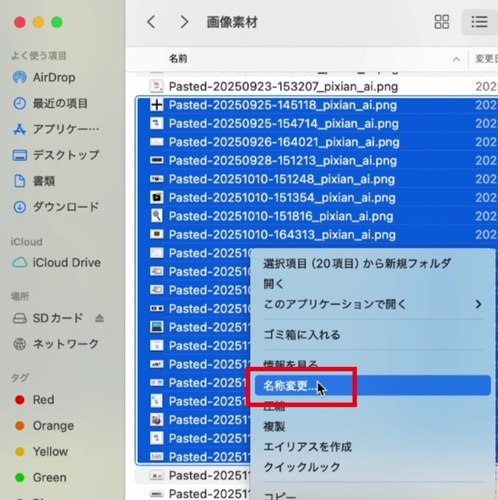The width and height of the screenshot is (498, 500).
Task: Select Pasted-20250928-151213_pixian_ai.png
Action: 283,161
